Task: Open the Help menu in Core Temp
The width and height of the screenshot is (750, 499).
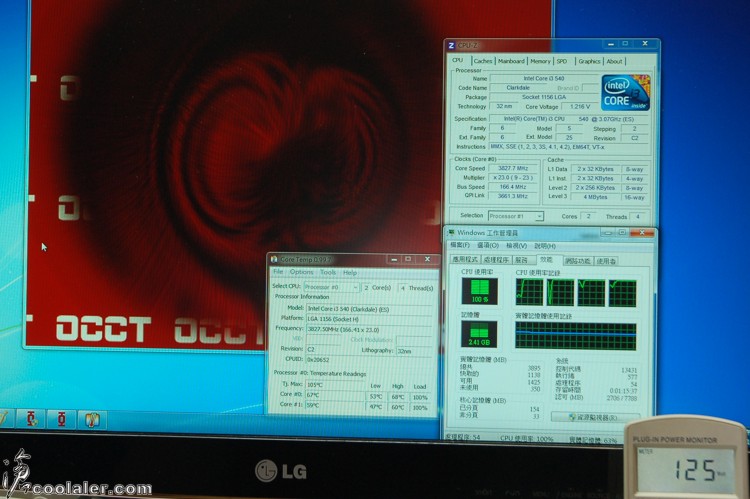Action: (x=350, y=273)
